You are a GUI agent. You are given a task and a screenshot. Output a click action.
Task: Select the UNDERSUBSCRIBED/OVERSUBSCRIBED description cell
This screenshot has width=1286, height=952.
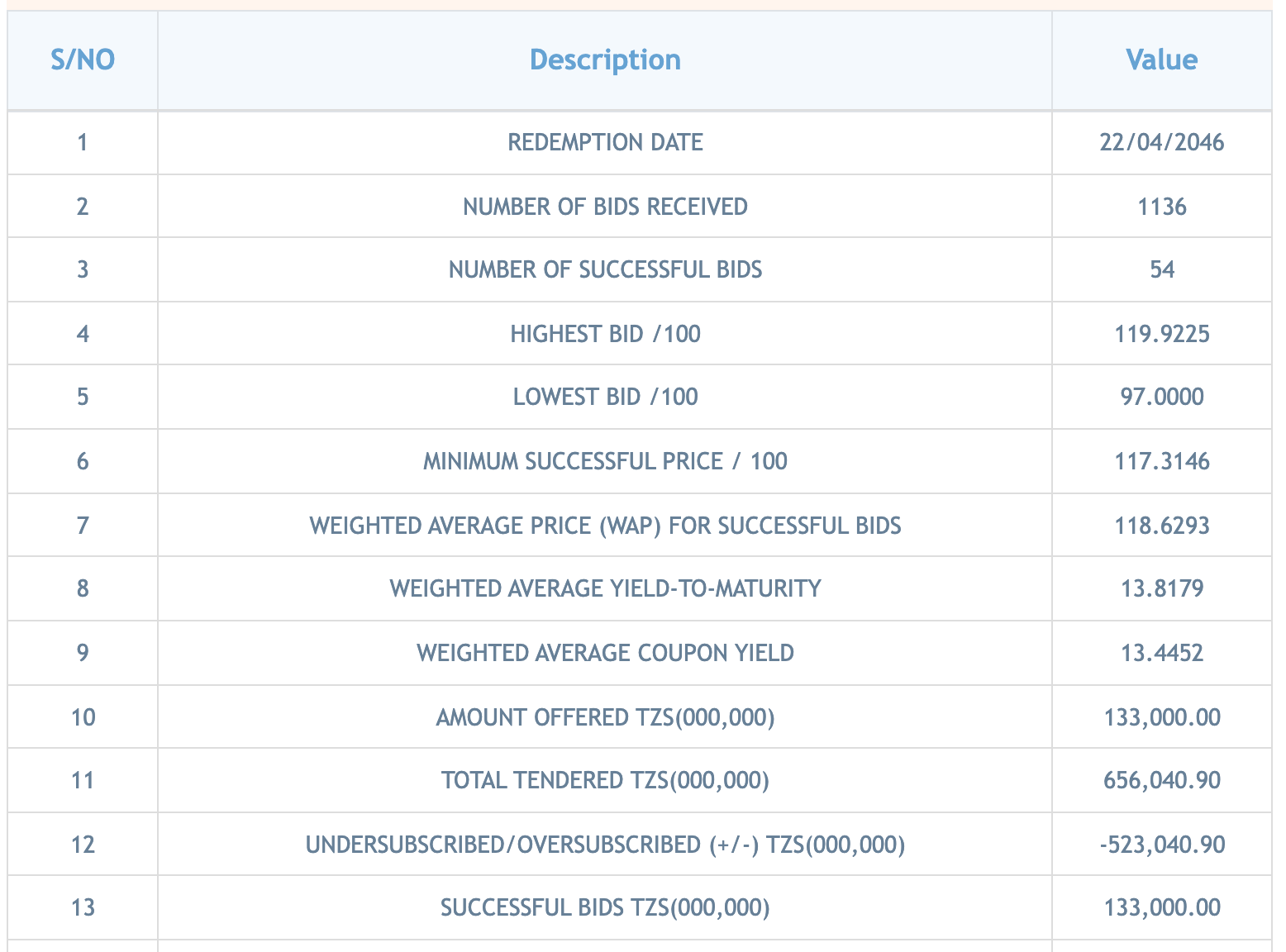coord(605,845)
